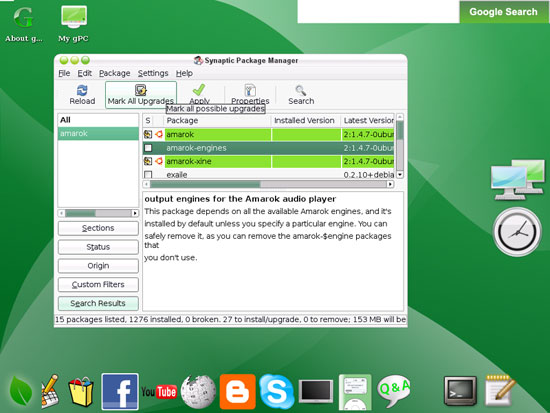Launch Skype from the dock
Image resolution: width=550 pixels, height=413 pixels.
(x=276, y=392)
